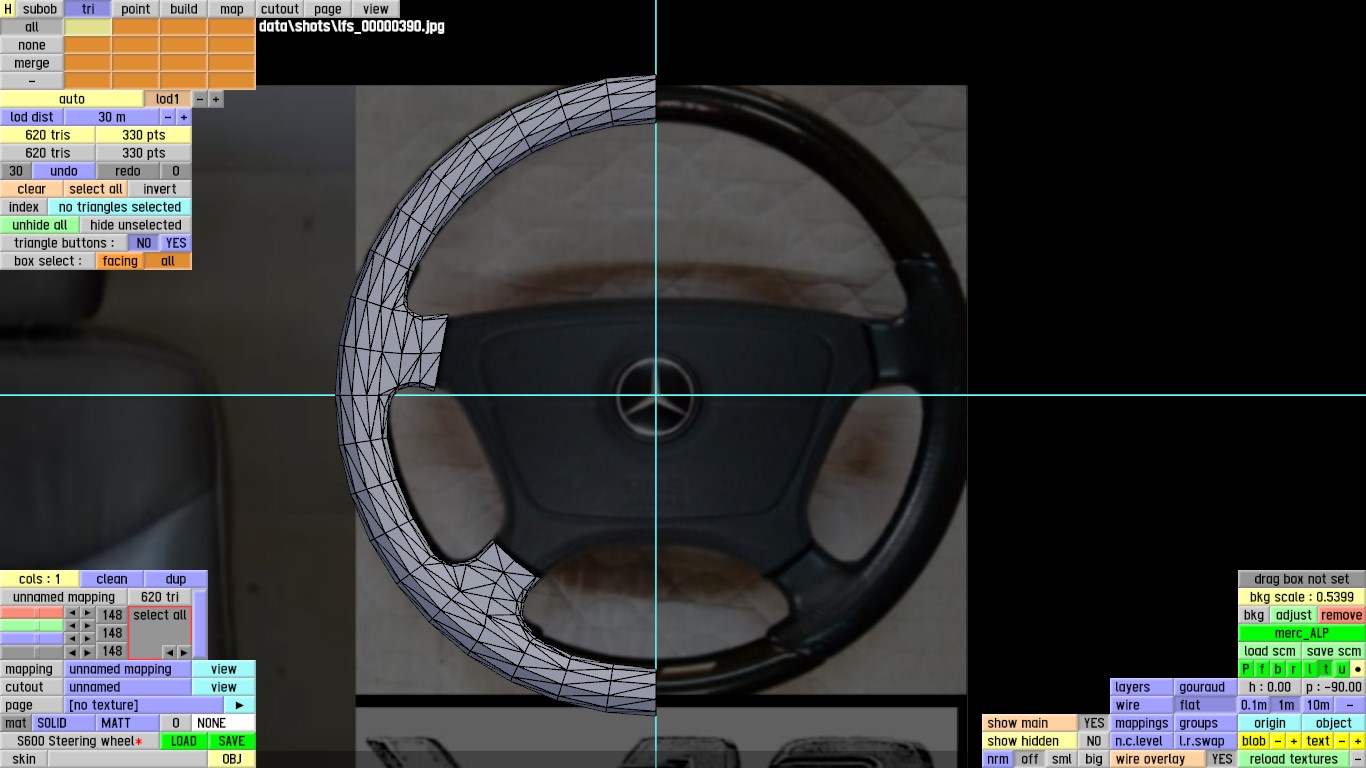Click the grey brightness left arrow
The height and width of the screenshot is (768, 1366).
[x=72, y=652]
